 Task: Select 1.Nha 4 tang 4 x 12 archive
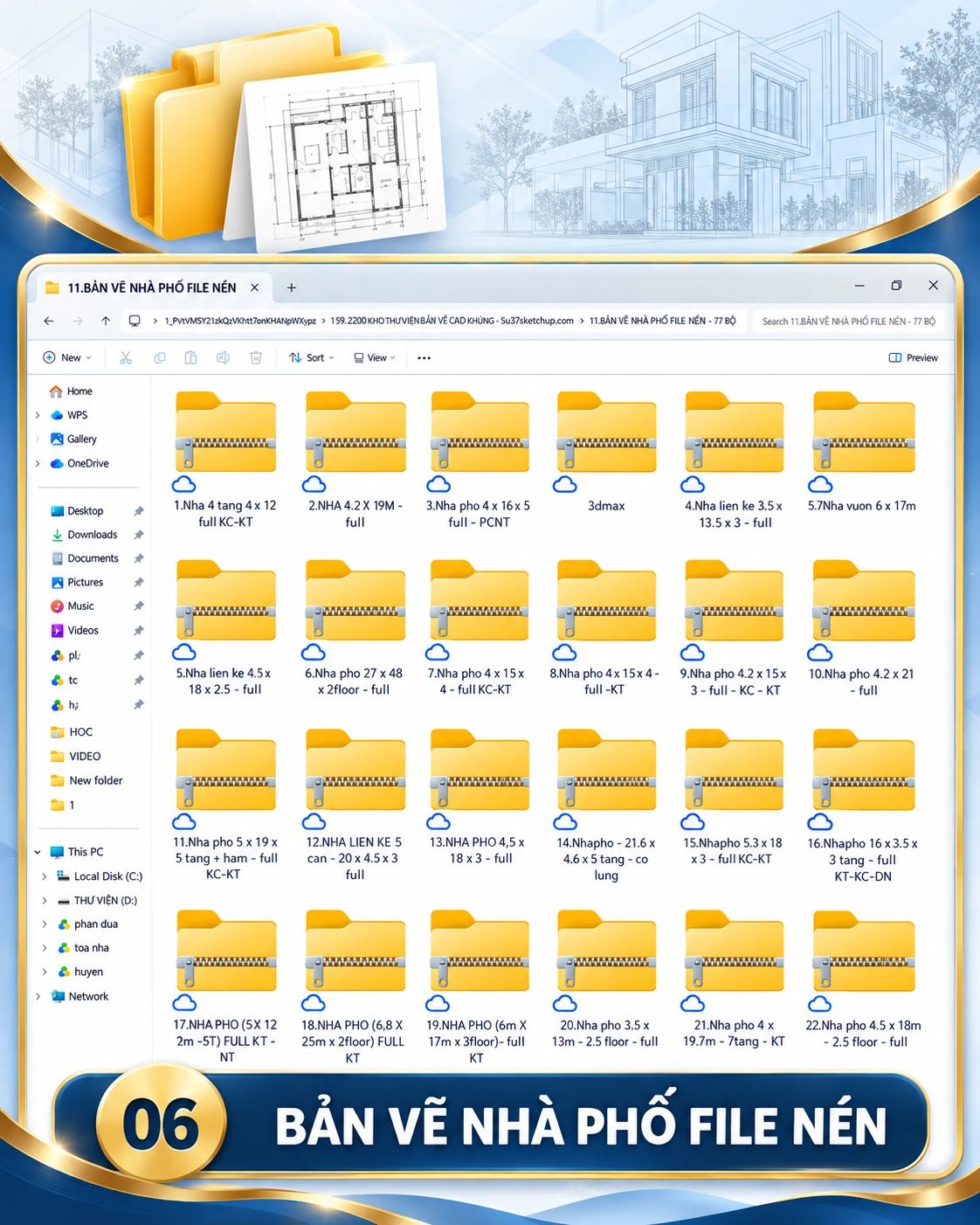(x=225, y=460)
